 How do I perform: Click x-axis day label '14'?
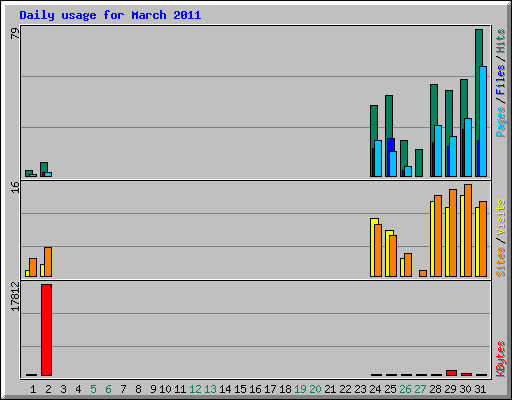(x=225, y=389)
